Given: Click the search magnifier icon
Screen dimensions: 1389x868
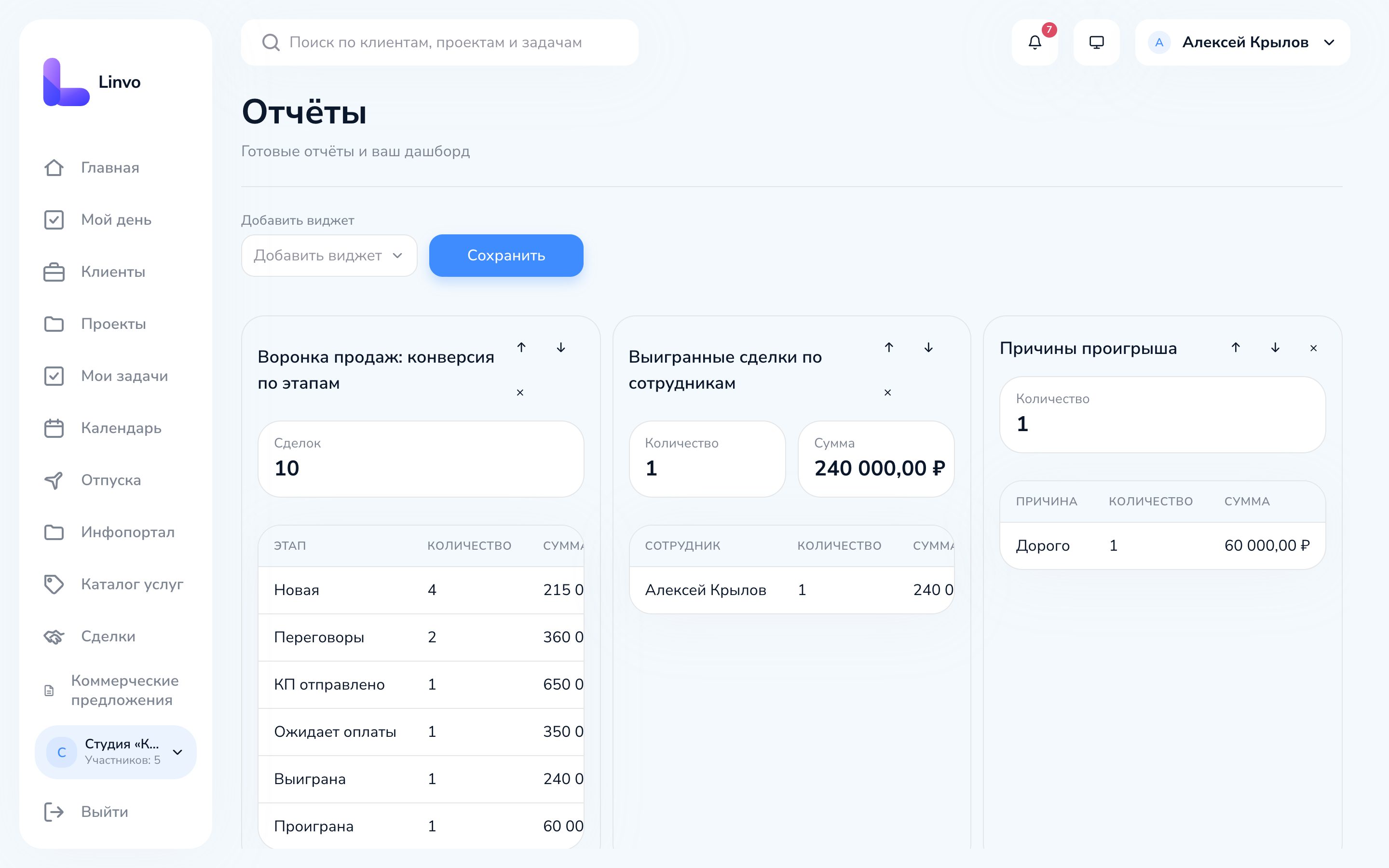Looking at the screenshot, I should point(271,42).
